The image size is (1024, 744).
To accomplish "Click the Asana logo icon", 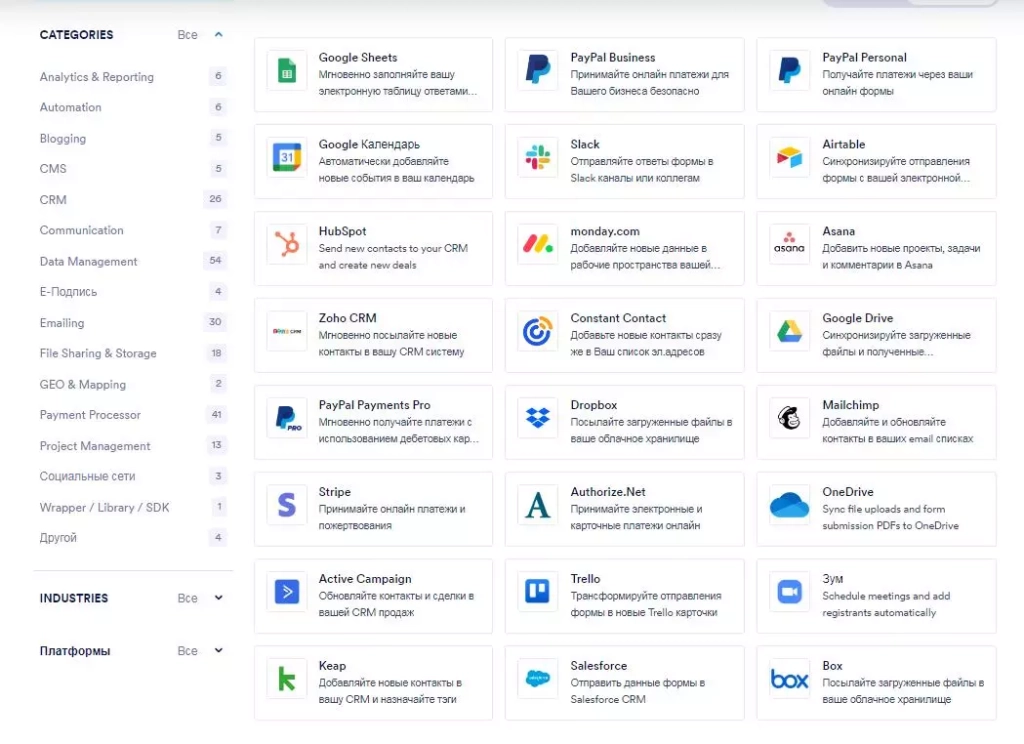I will click(790, 243).
